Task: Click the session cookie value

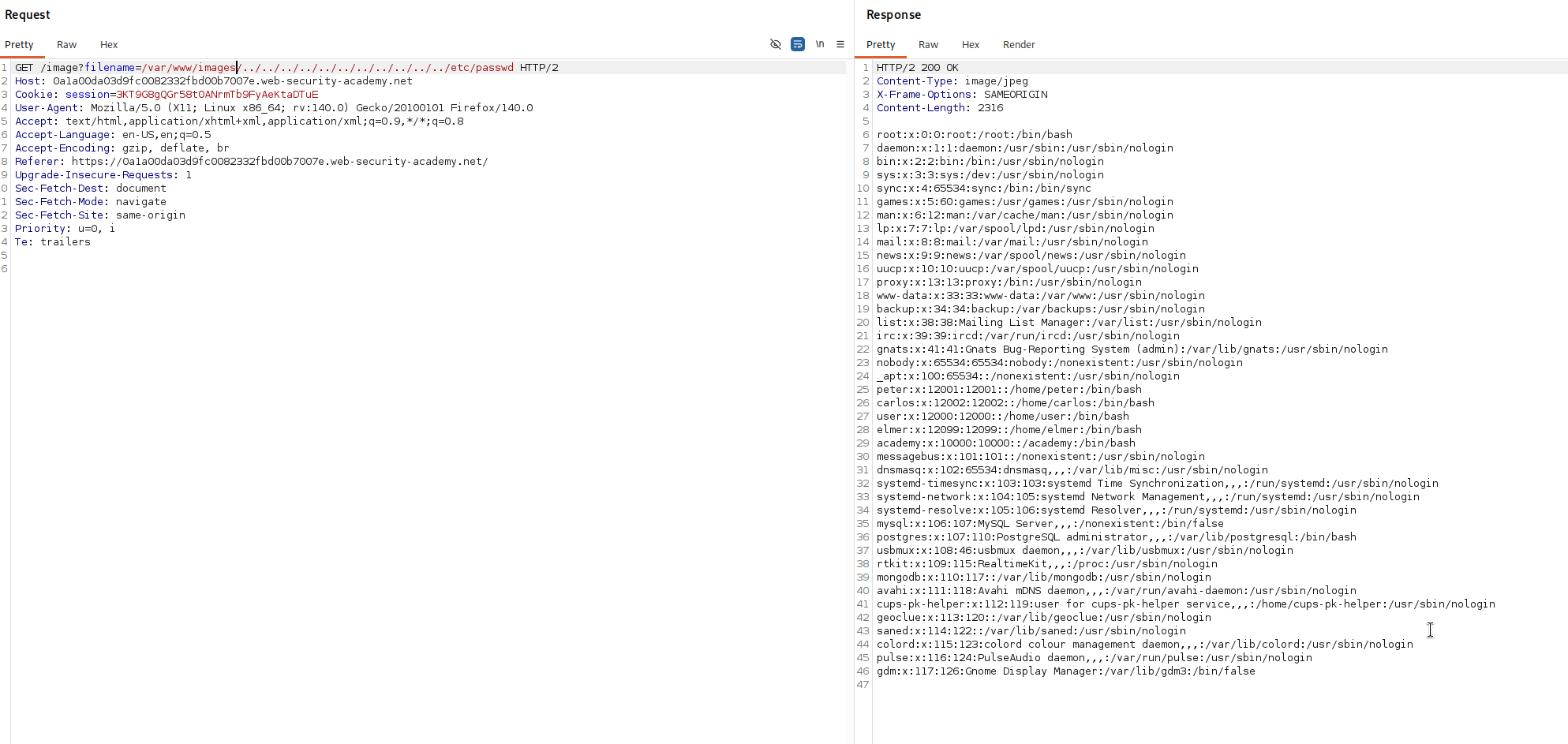Action: 217,95
